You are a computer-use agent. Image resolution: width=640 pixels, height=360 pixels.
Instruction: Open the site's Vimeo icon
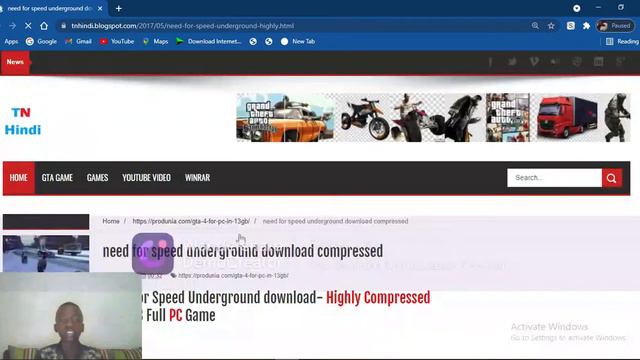[x=533, y=62]
